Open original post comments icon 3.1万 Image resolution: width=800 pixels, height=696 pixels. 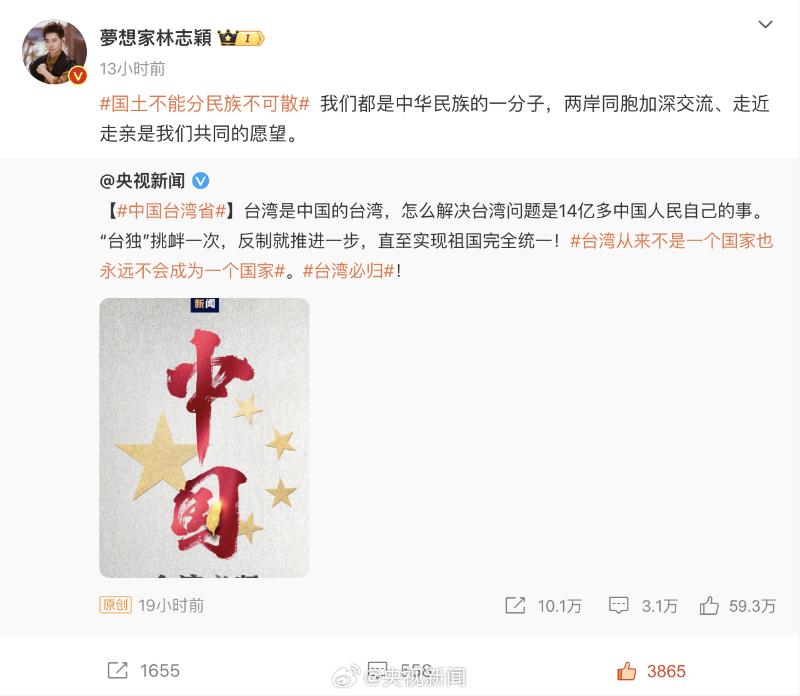pos(618,606)
